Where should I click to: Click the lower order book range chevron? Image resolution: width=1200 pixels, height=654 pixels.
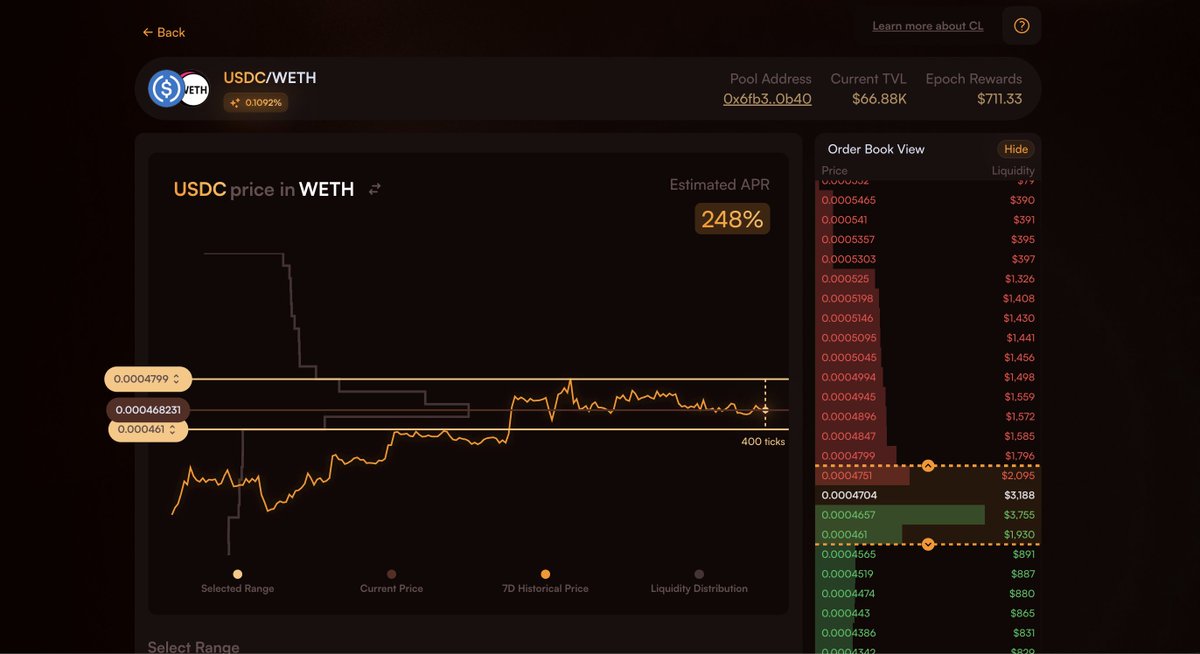click(928, 544)
